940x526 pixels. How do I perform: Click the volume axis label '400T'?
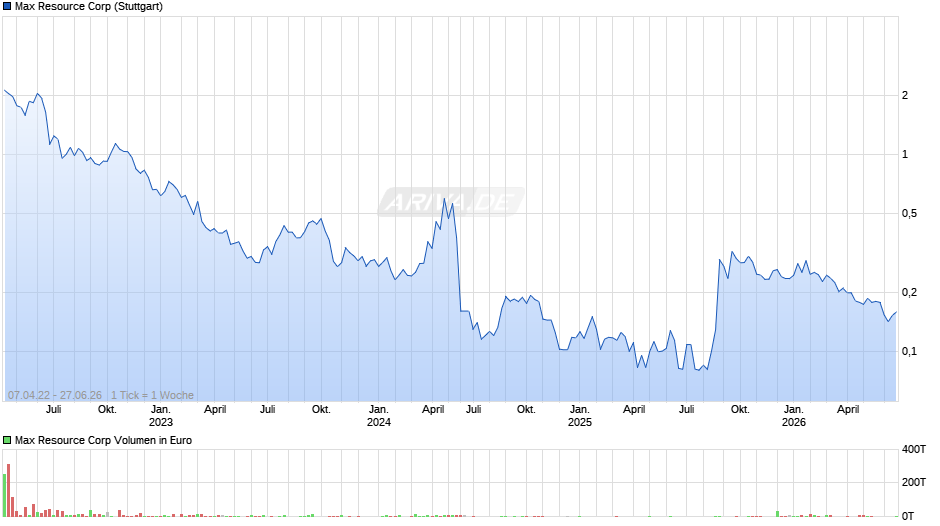click(x=914, y=449)
